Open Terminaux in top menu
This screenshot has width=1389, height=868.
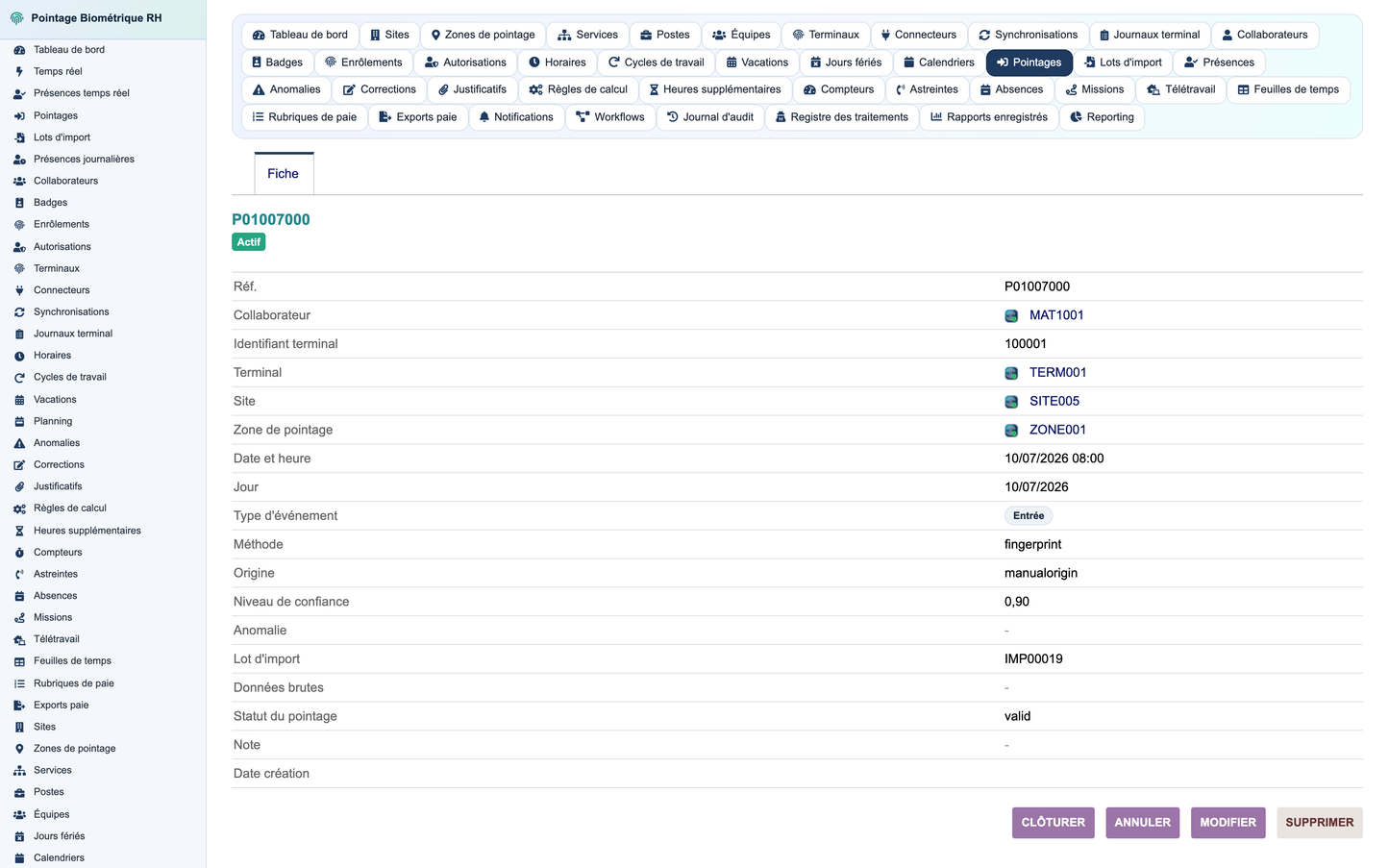(x=826, y=35)
